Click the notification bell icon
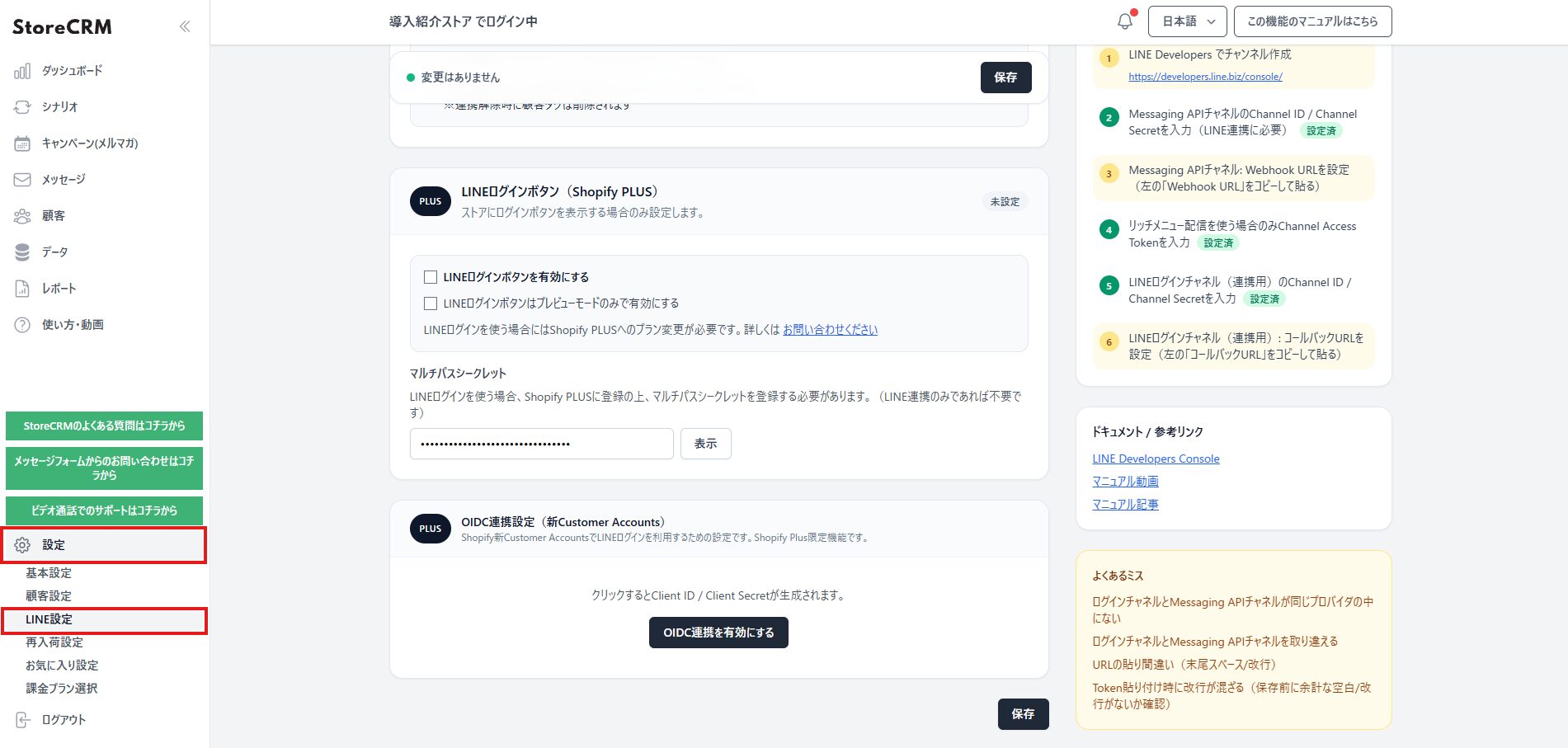Screen dimensions: 1568x748 pyautogui.click(x=1124, y=21)
